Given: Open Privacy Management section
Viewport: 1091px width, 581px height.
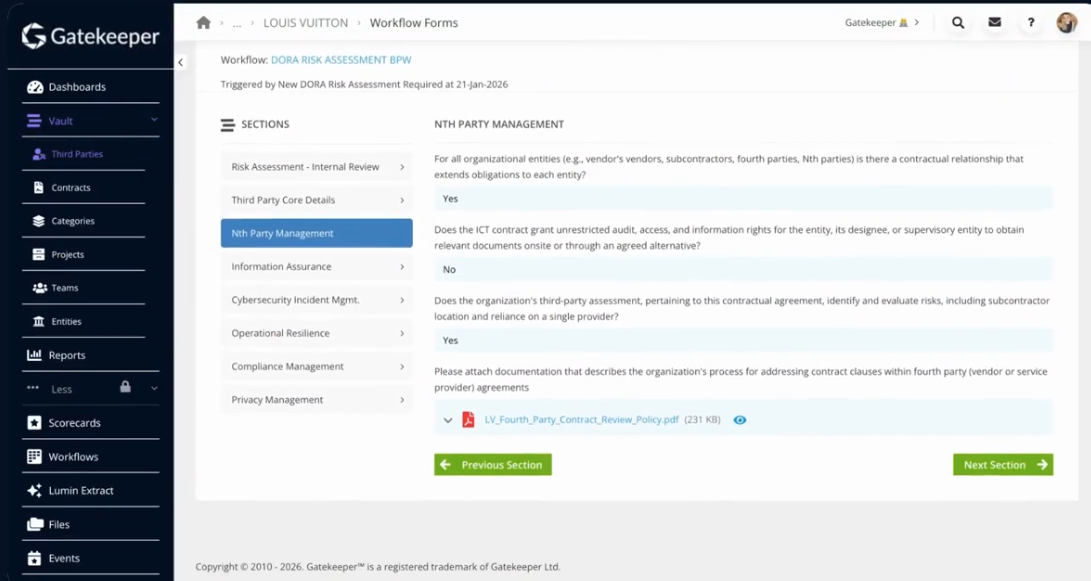Looking at the screenshot, I should (x=317, y=400).
